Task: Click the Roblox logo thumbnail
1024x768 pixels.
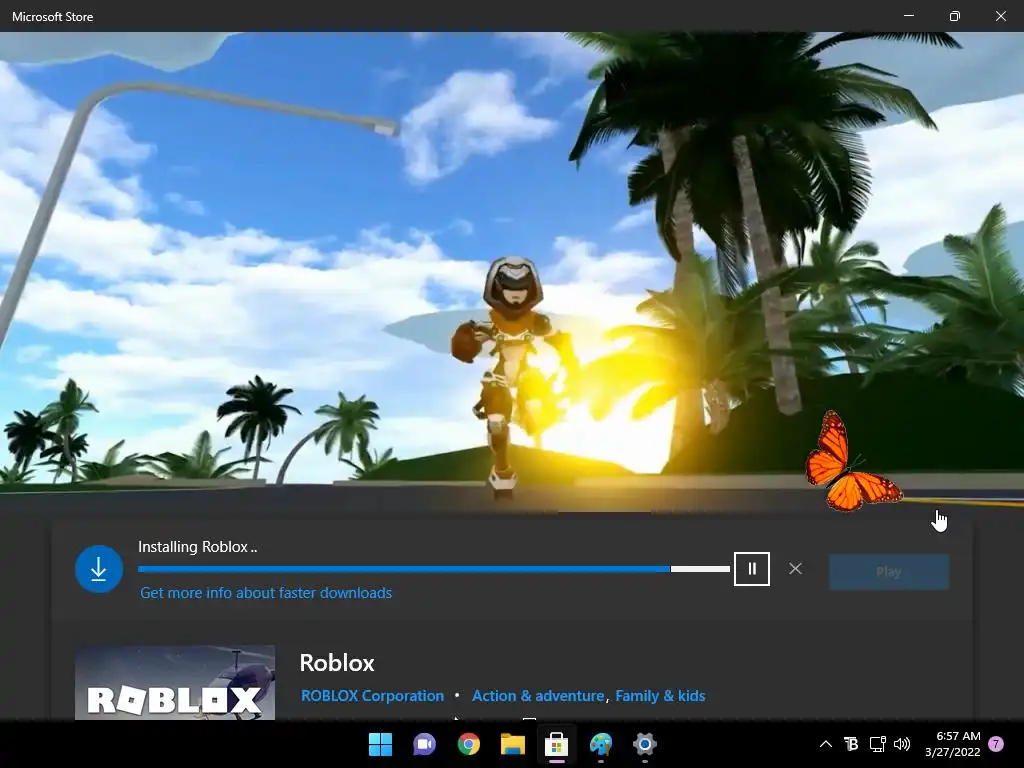Action: point(175,682)
